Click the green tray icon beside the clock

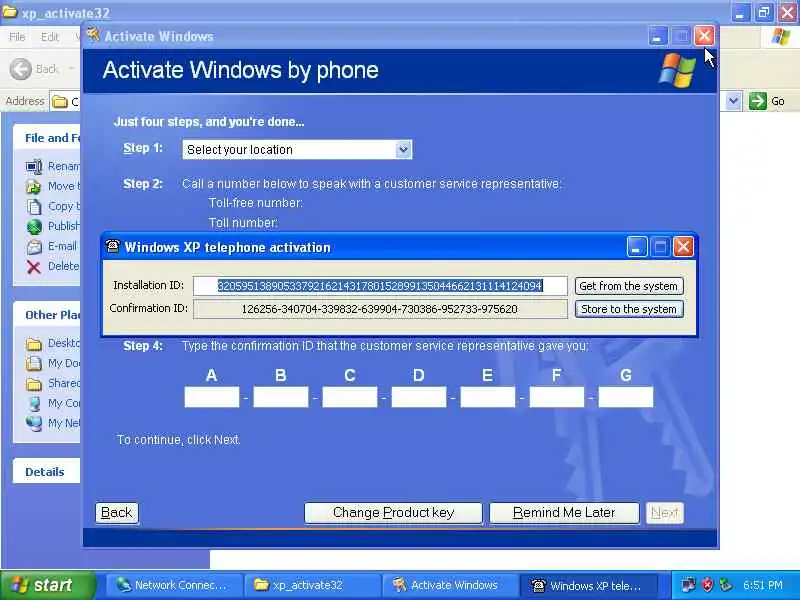click(725, 585)
